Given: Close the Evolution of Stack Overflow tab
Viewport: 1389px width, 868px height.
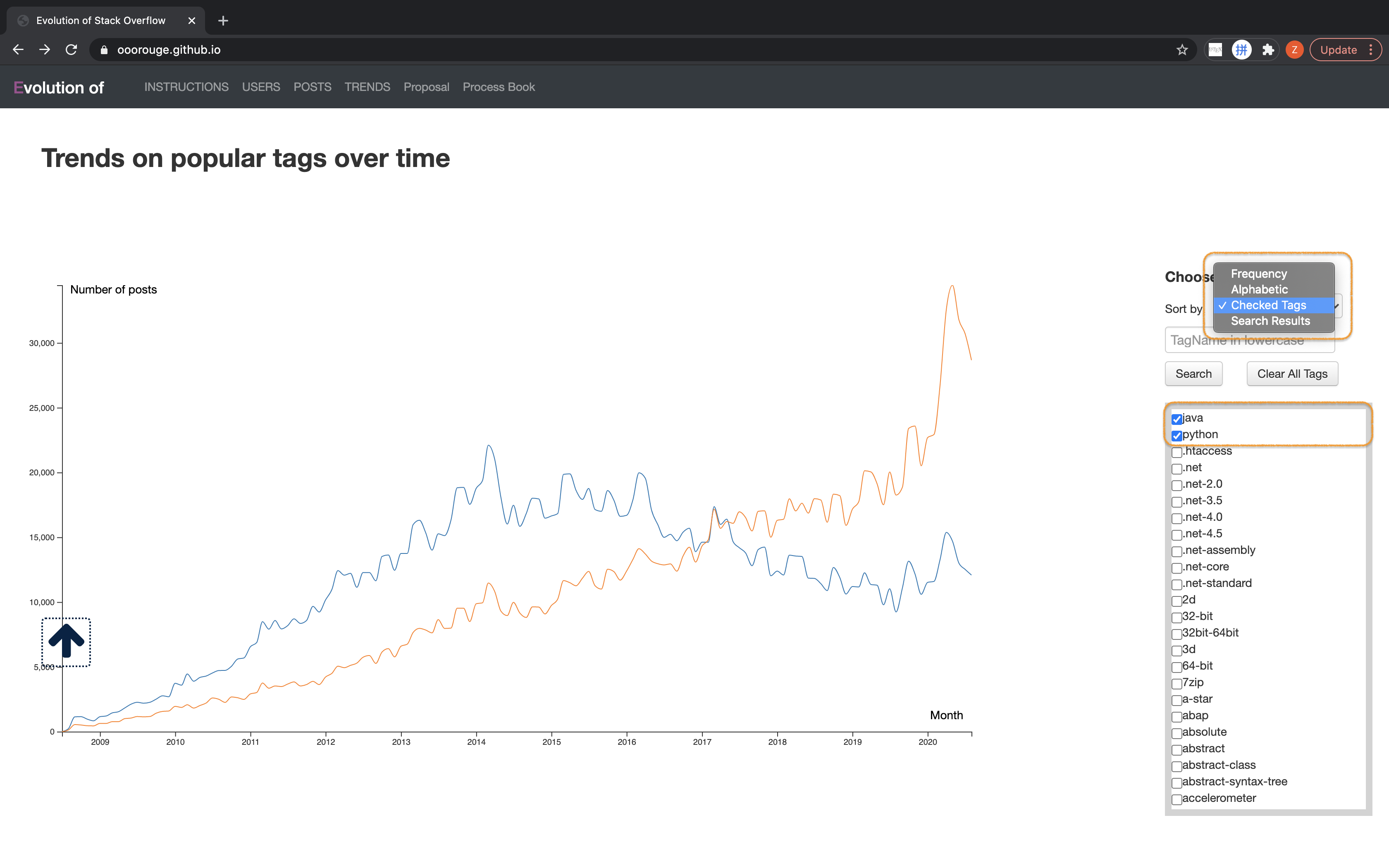Looking at the screenshot, I should point(192,21).
